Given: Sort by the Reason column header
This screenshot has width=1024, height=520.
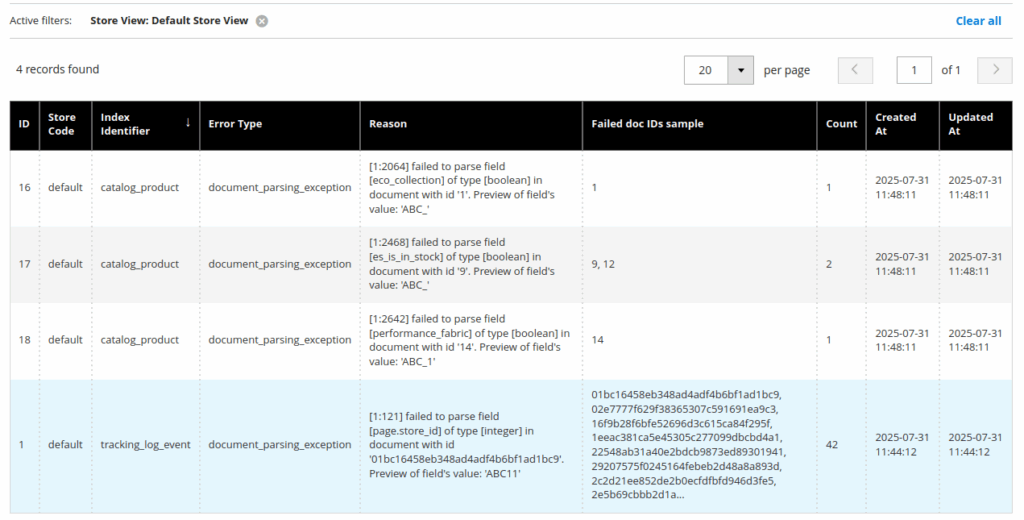Looking at the screenshot, I should [388, 124].
